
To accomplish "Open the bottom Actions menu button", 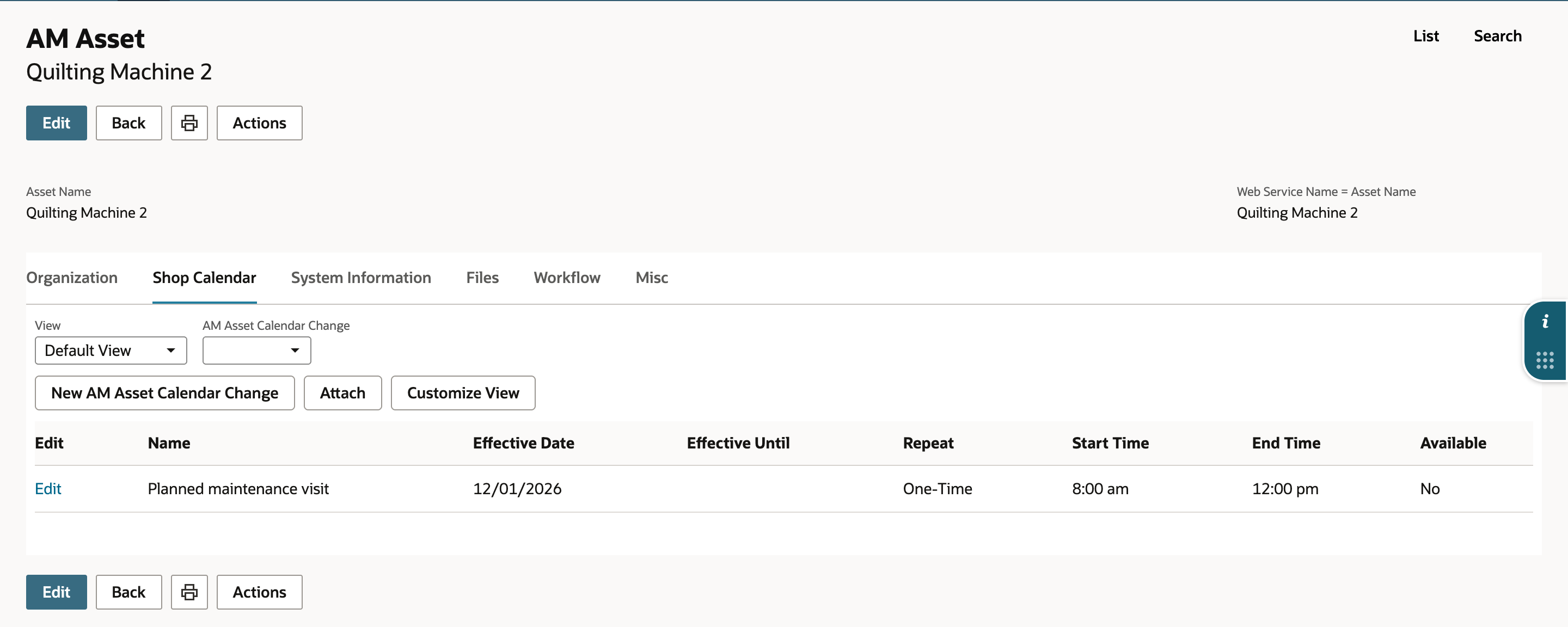I will click(259, 592).
